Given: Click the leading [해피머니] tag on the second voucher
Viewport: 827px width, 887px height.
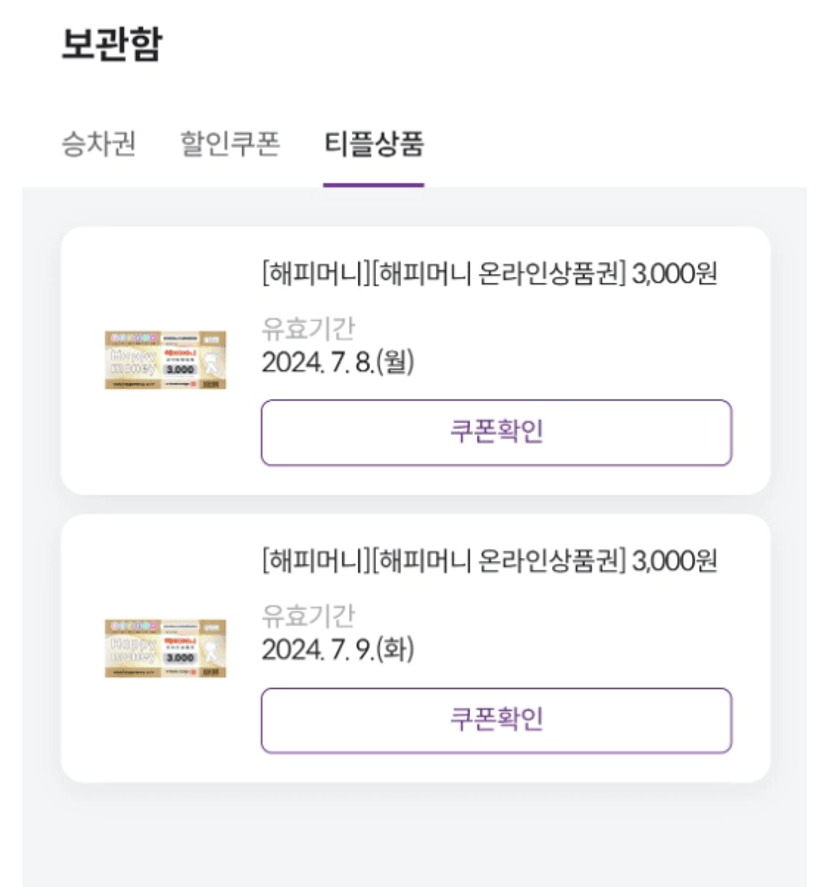Looking at the screenshot, I should (314, 562).
